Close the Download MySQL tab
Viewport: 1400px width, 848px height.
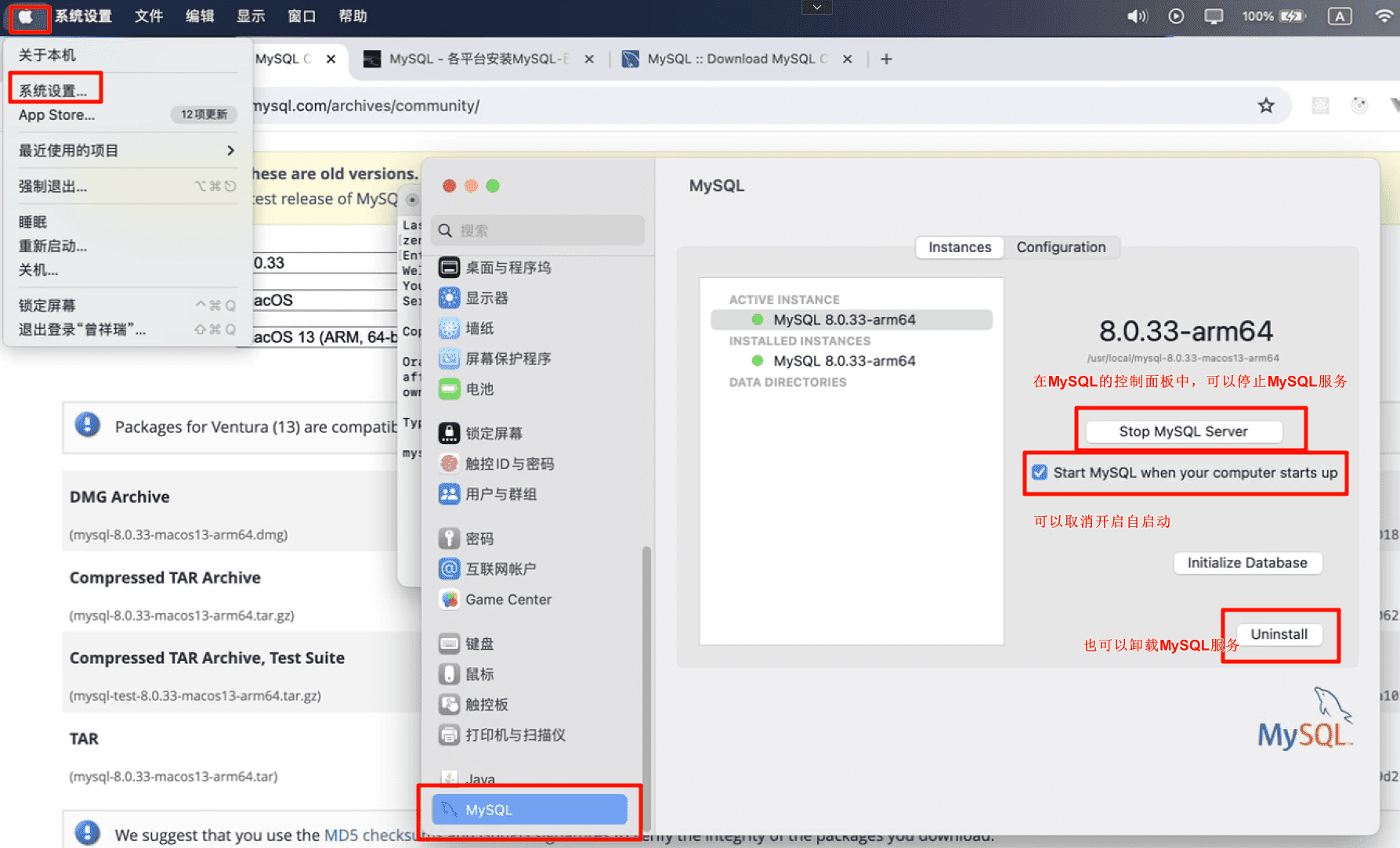point(847,60)
